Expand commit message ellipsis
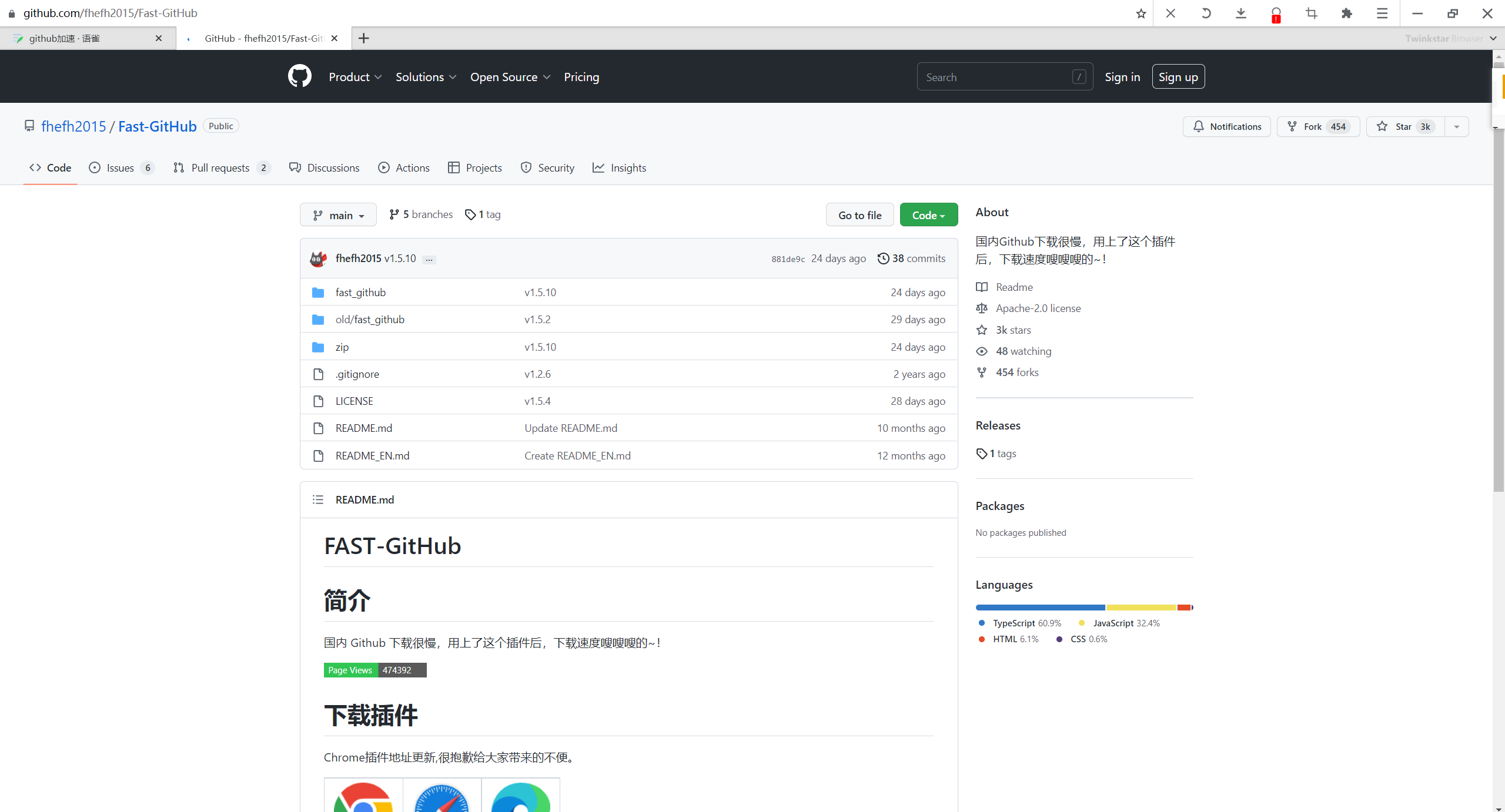 tap(429, 259)
